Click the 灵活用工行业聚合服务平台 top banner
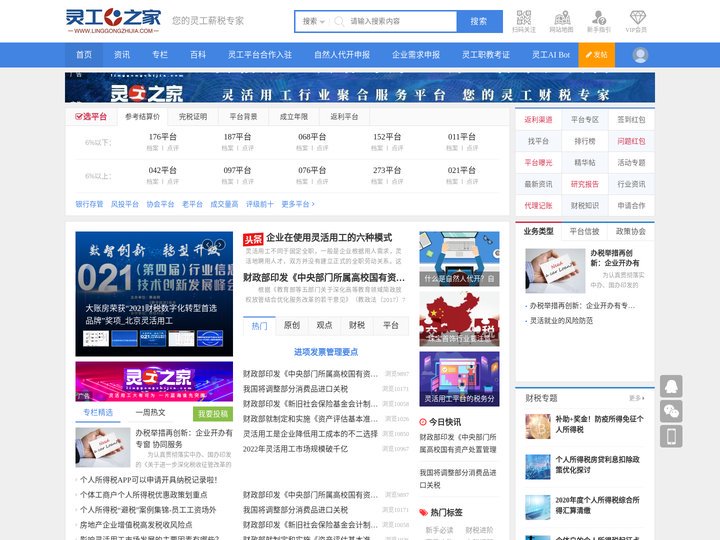 tap(360, 87)
